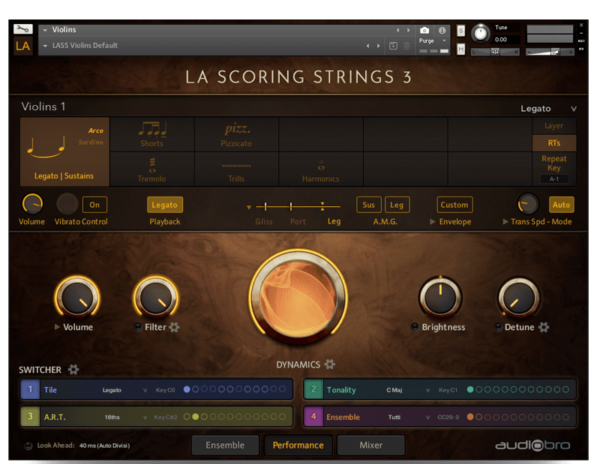
Task: Open the Detune settings gear
Action: click(x=544, y=327)
